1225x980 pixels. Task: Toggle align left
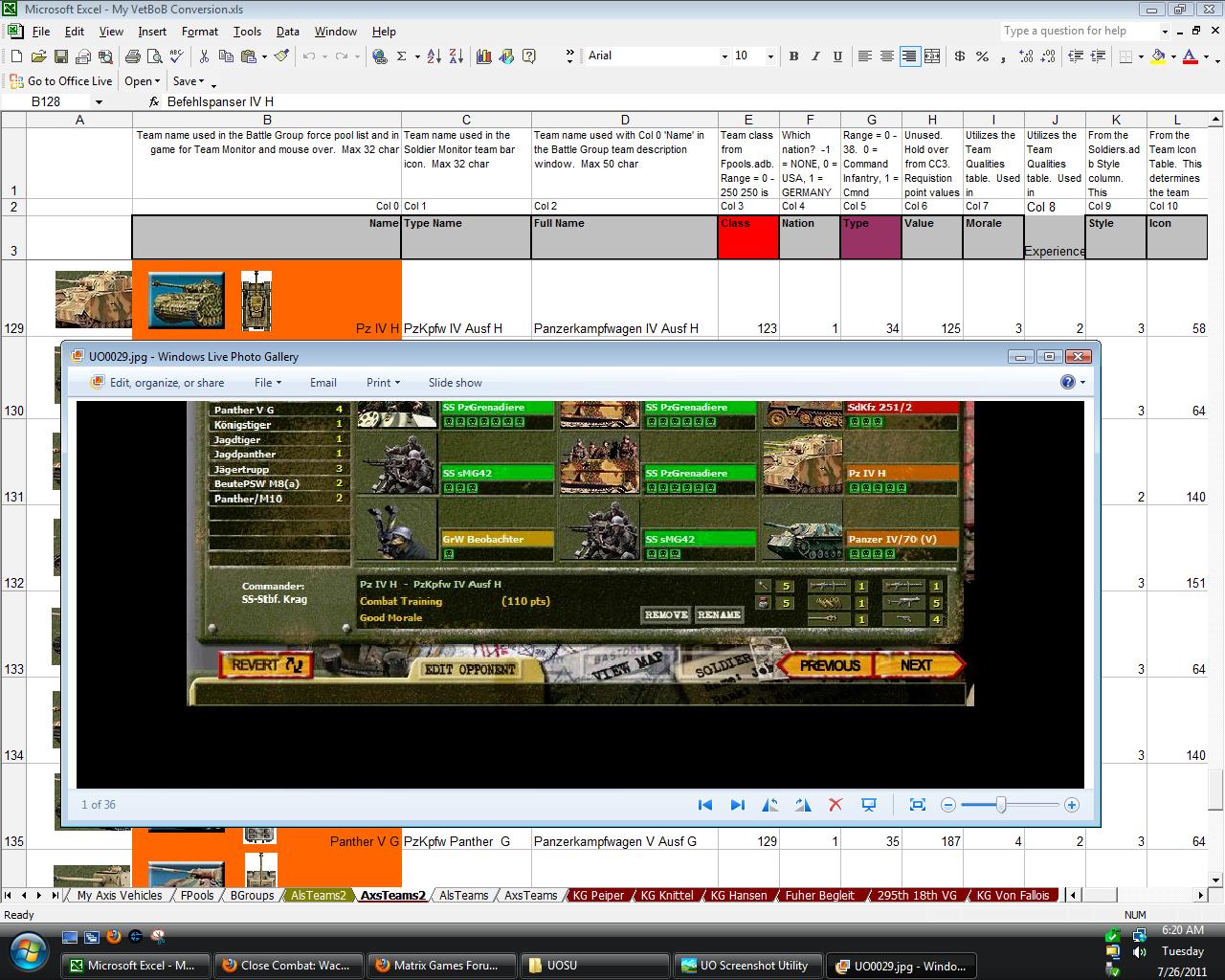865,56
